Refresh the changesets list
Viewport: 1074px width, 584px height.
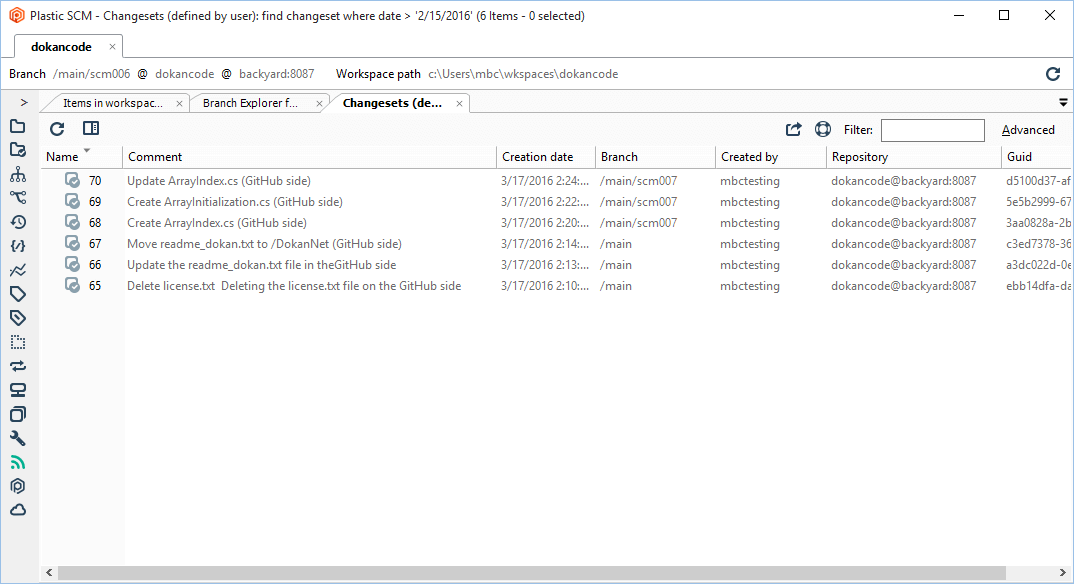(x=56, y=129)
